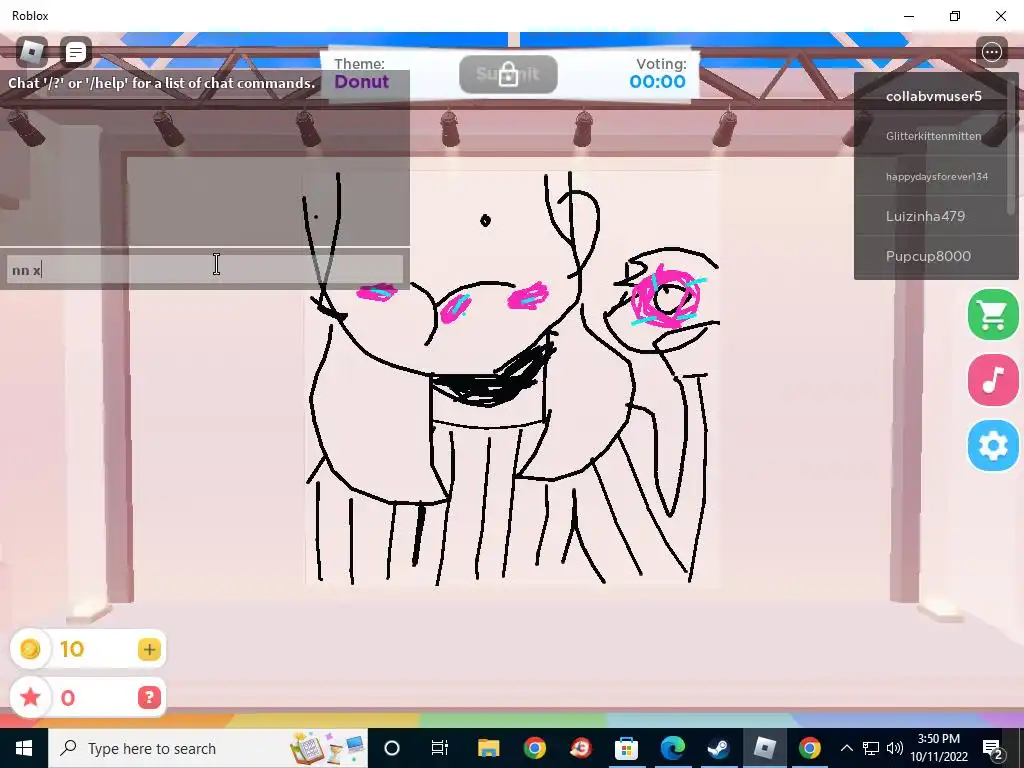Image resolution: width=1024 pixels, height=768 pixels.
Task: Click the coin balance value 10
Action: (x=72, y=649)
